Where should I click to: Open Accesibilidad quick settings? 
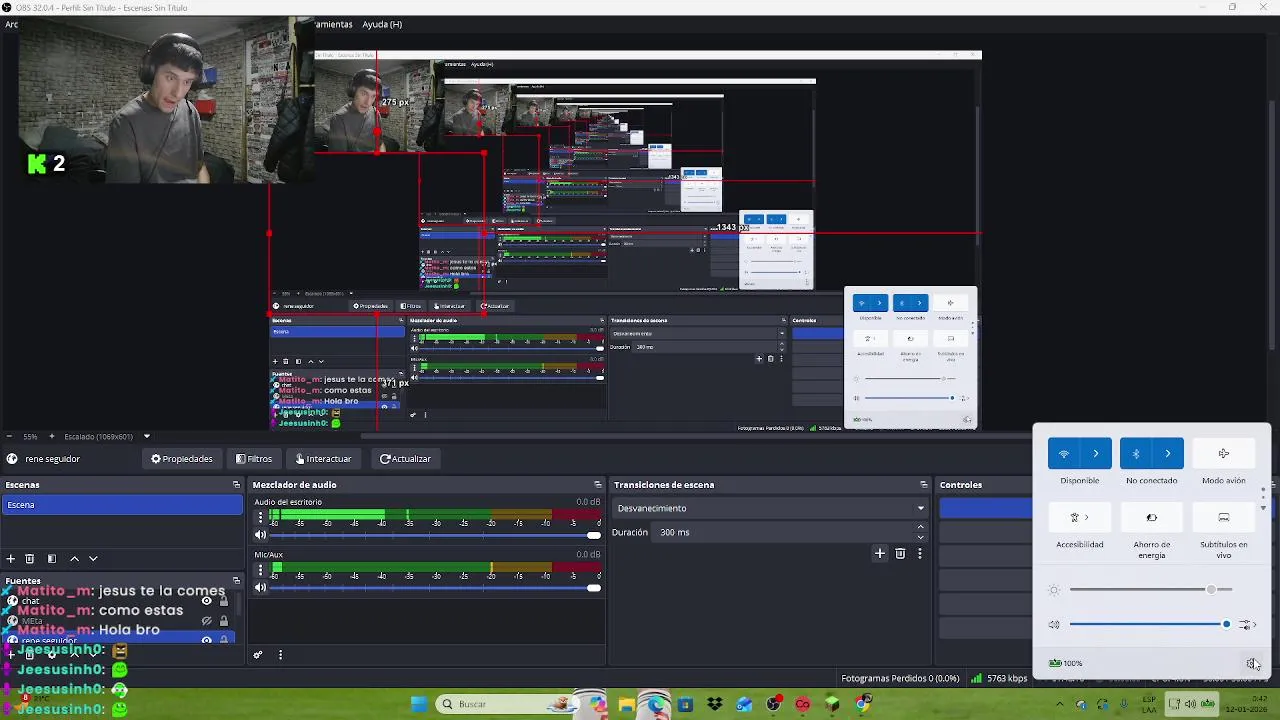point(1080,518)
